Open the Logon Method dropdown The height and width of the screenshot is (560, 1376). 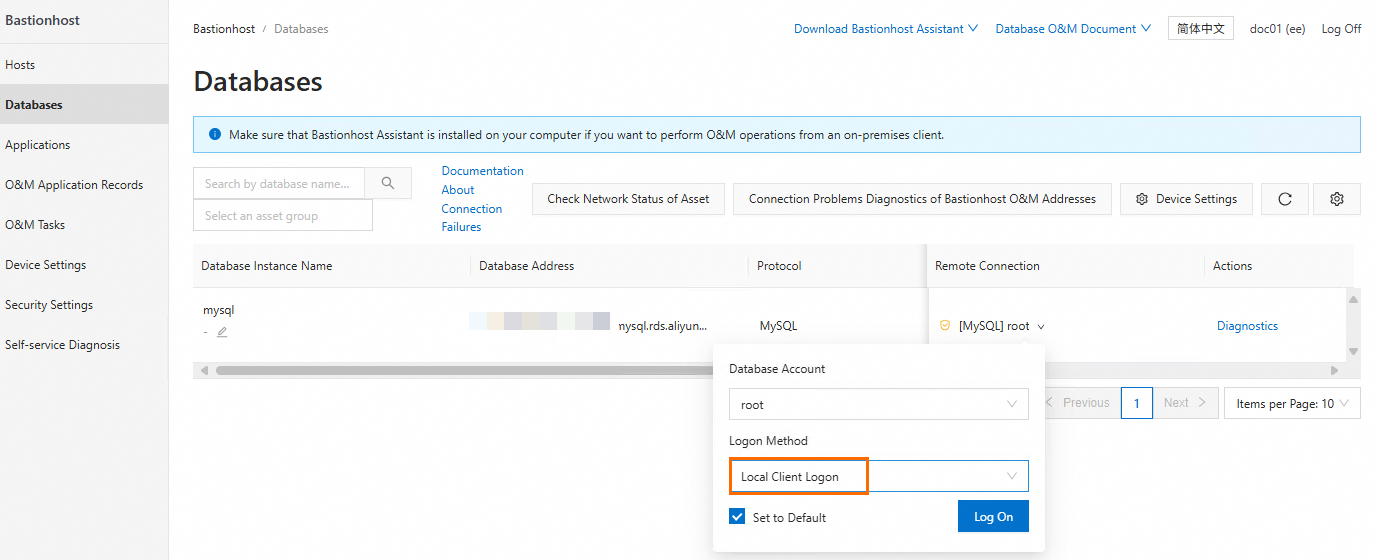pos(878,476)
